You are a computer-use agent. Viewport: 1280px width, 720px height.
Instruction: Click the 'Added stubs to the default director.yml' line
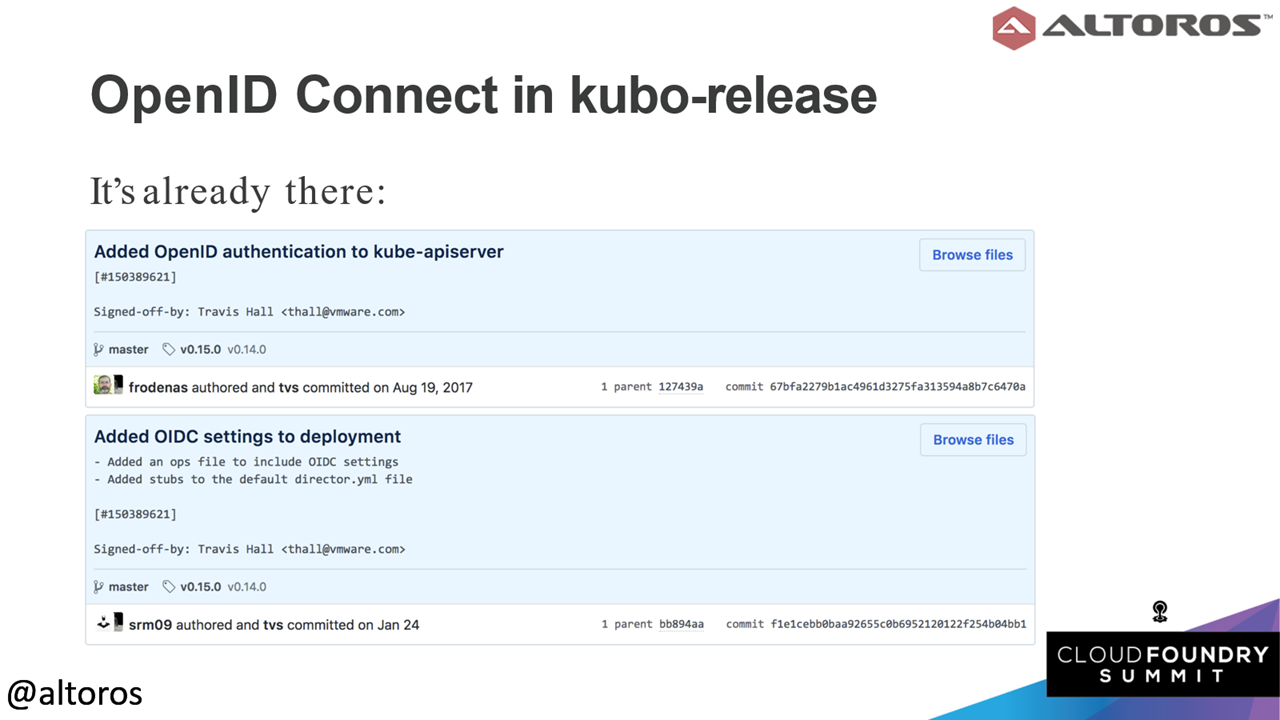point(253,479)
